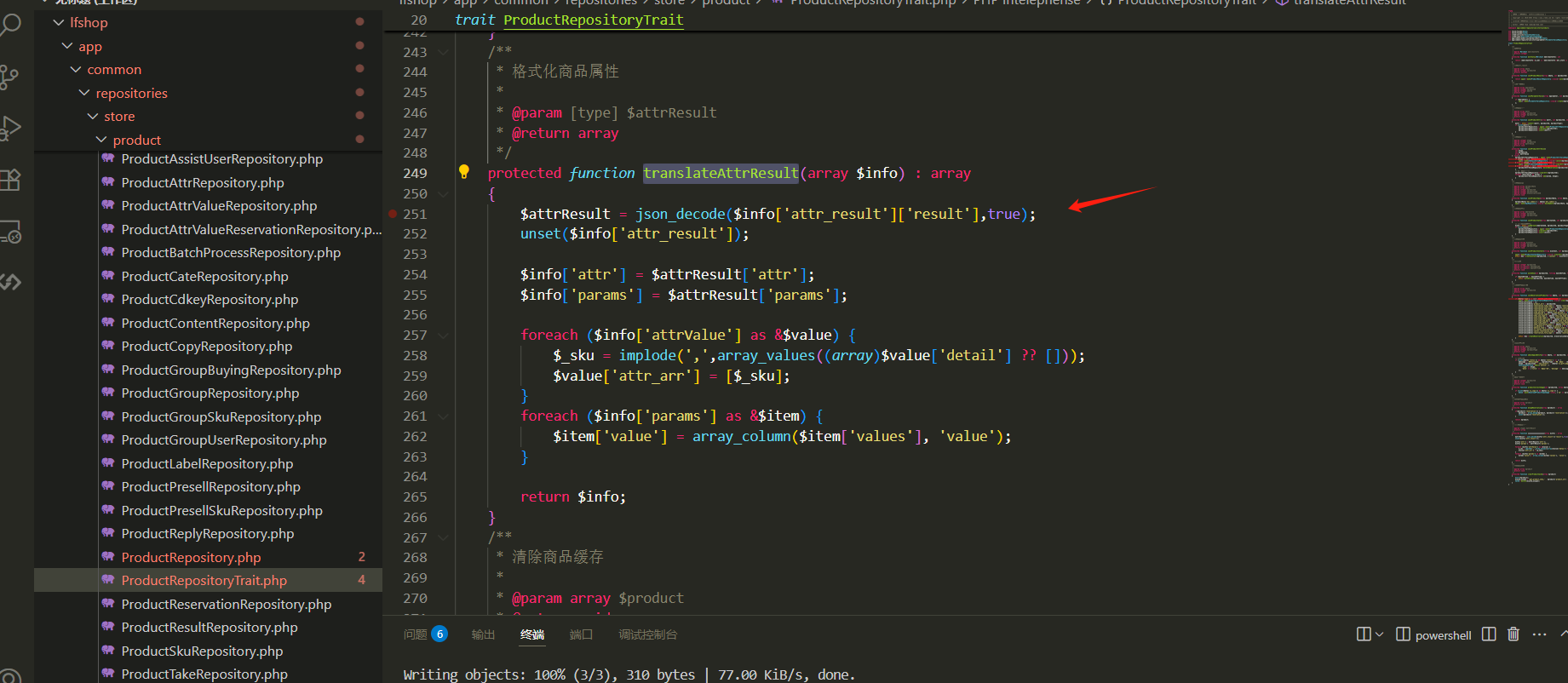This screenshot has width=1568, height=683.
Task: Switch to the 输出 output tab
Action: 483,634
